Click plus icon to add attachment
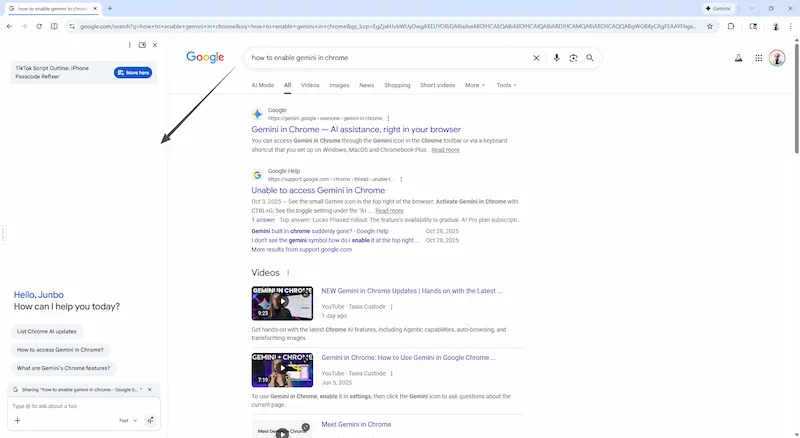 click(17, 421)
